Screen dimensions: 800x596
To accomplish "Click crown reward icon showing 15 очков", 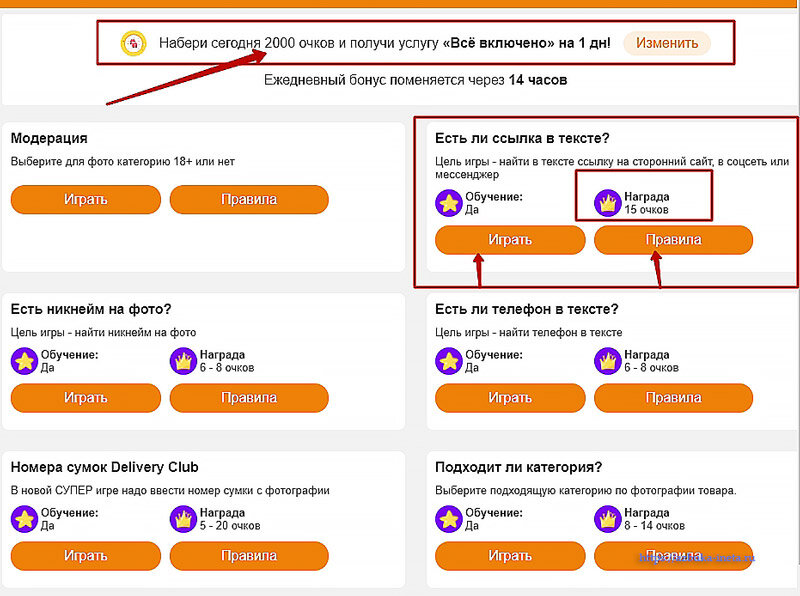I will point(608,203).
